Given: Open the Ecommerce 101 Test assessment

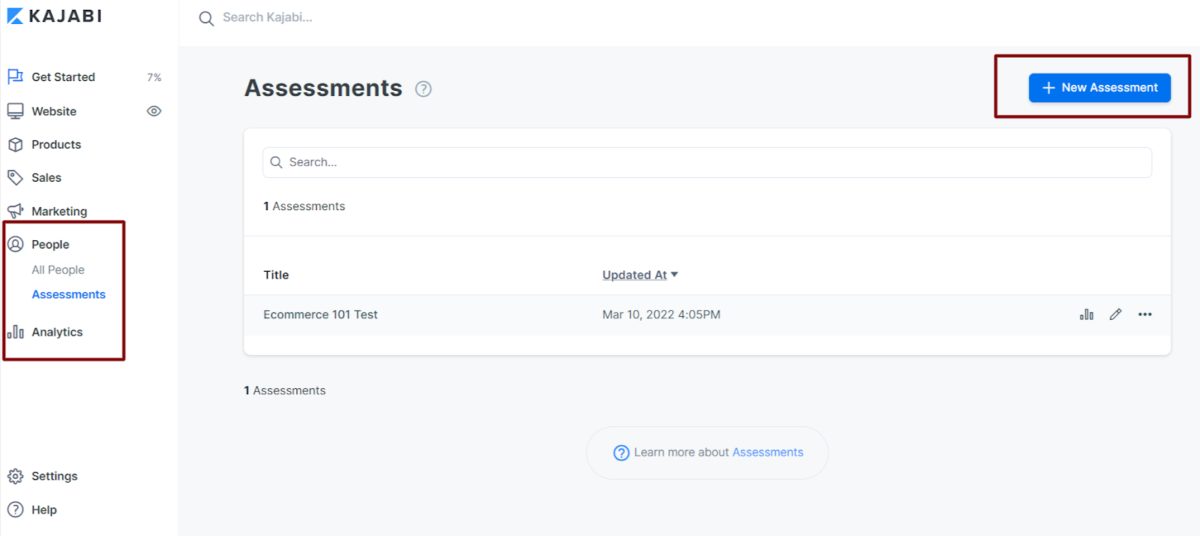Looking at the screenshot, I should 320,314.
